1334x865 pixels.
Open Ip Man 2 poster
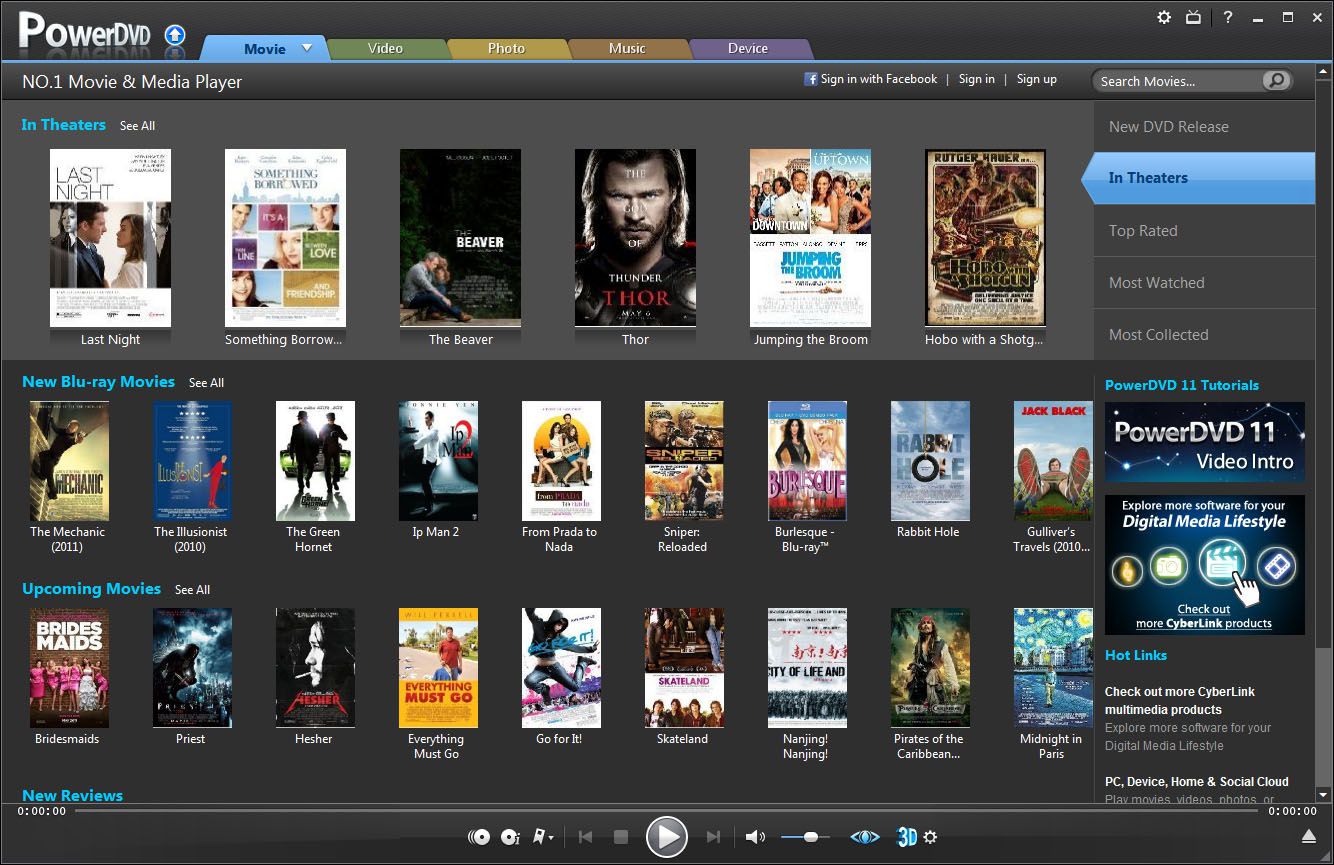[438, 461]
